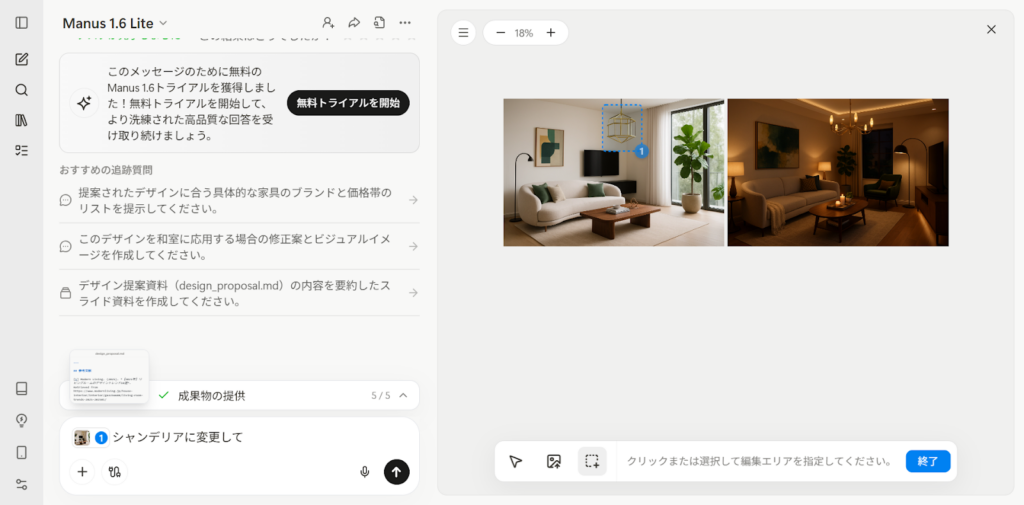Open the library icon in the sidebar
The height and width of the screenshot is (505, 1024).
[x=22, y=120]
